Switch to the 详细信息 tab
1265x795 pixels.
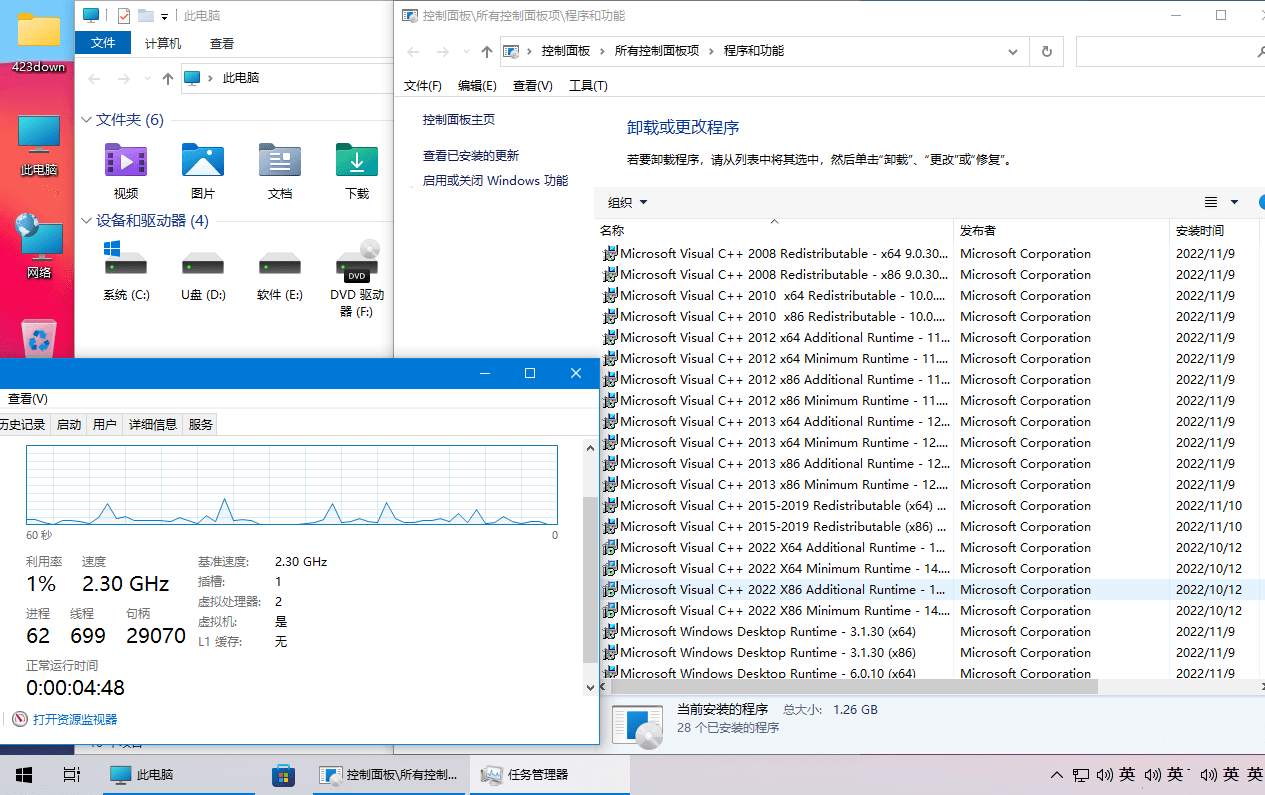[152, 424]
